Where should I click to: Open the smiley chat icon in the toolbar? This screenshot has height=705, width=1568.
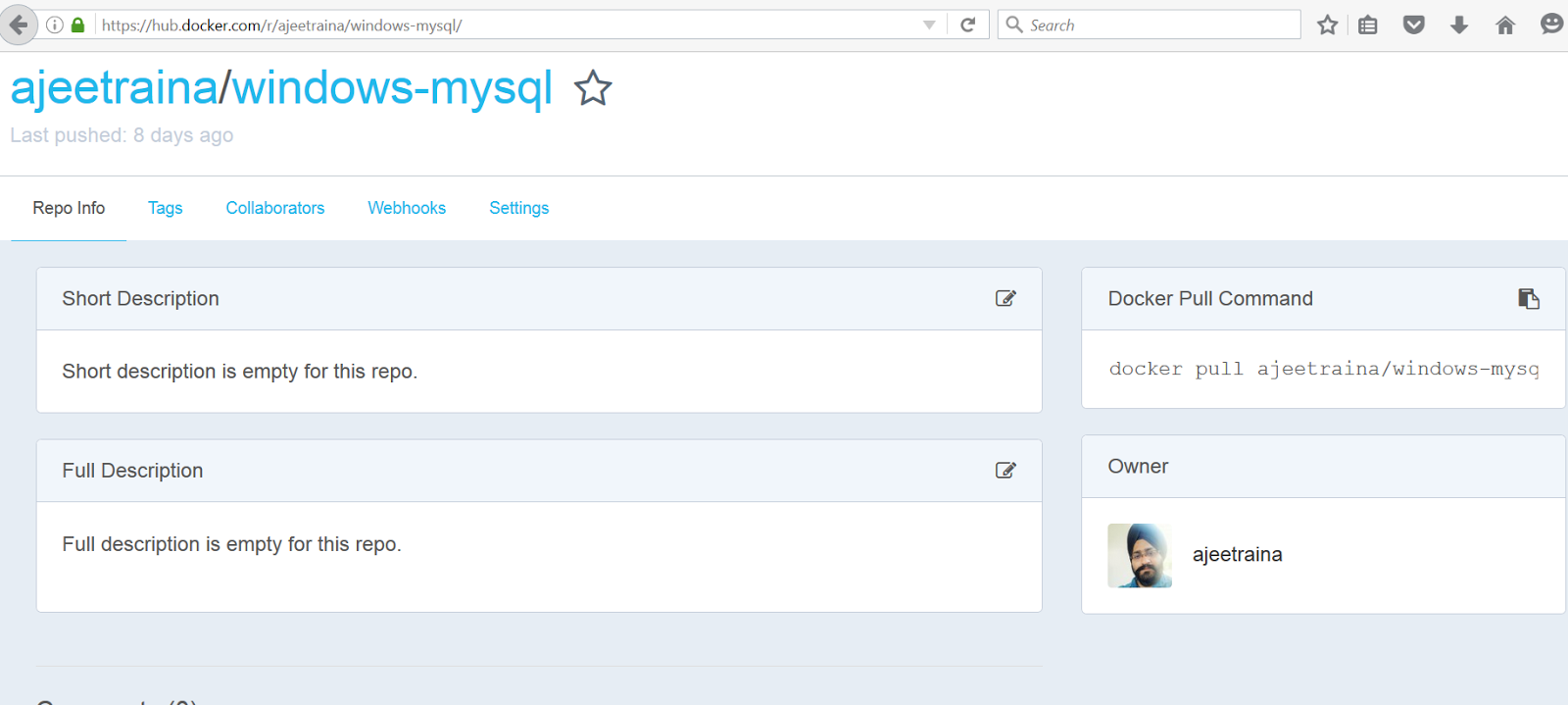click(x=1551, y=25)
